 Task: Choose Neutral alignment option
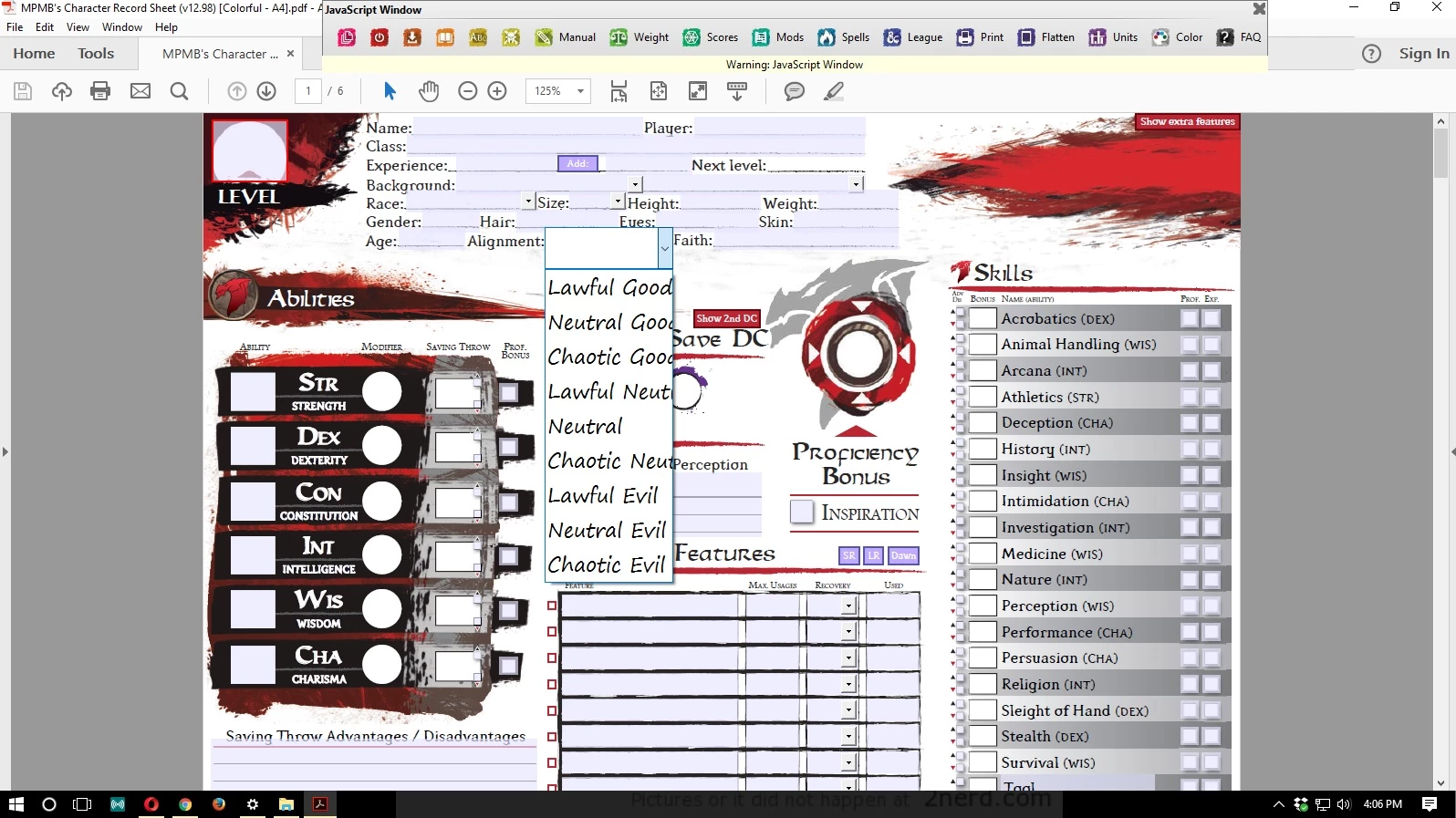(x=609, y=426)
